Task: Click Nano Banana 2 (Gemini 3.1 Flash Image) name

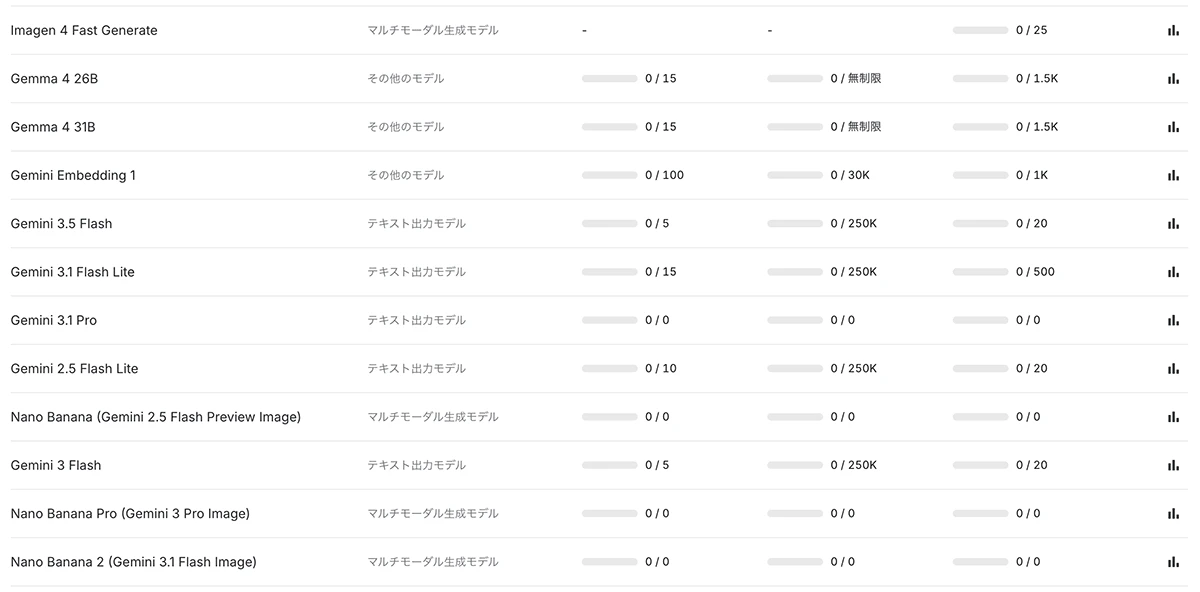Action: coord(133,562)
